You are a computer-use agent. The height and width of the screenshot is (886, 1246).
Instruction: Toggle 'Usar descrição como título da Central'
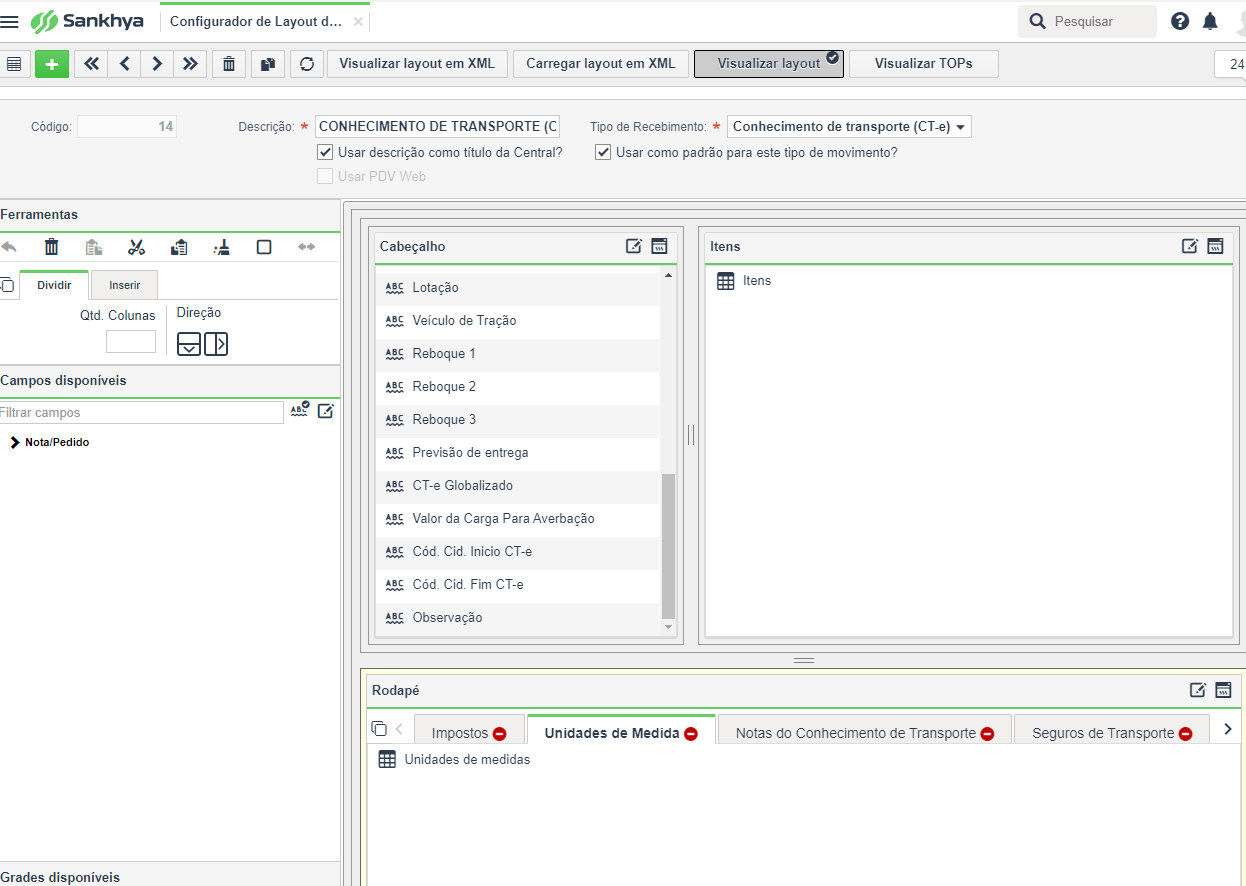pos(324,153)
